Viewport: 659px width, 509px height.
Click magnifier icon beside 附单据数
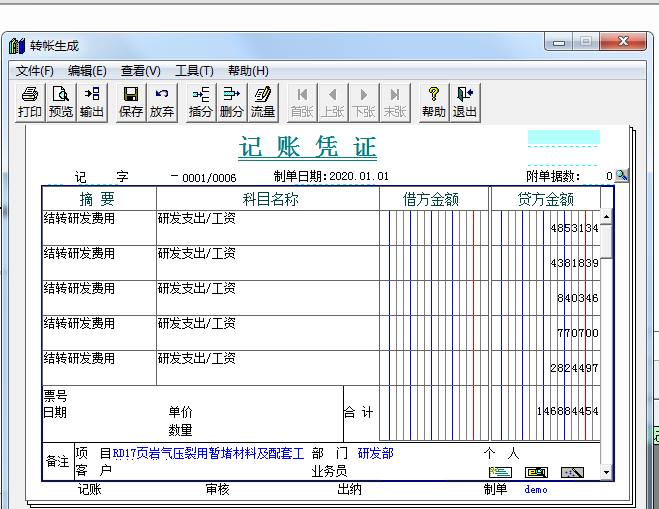tap(622, 175)
